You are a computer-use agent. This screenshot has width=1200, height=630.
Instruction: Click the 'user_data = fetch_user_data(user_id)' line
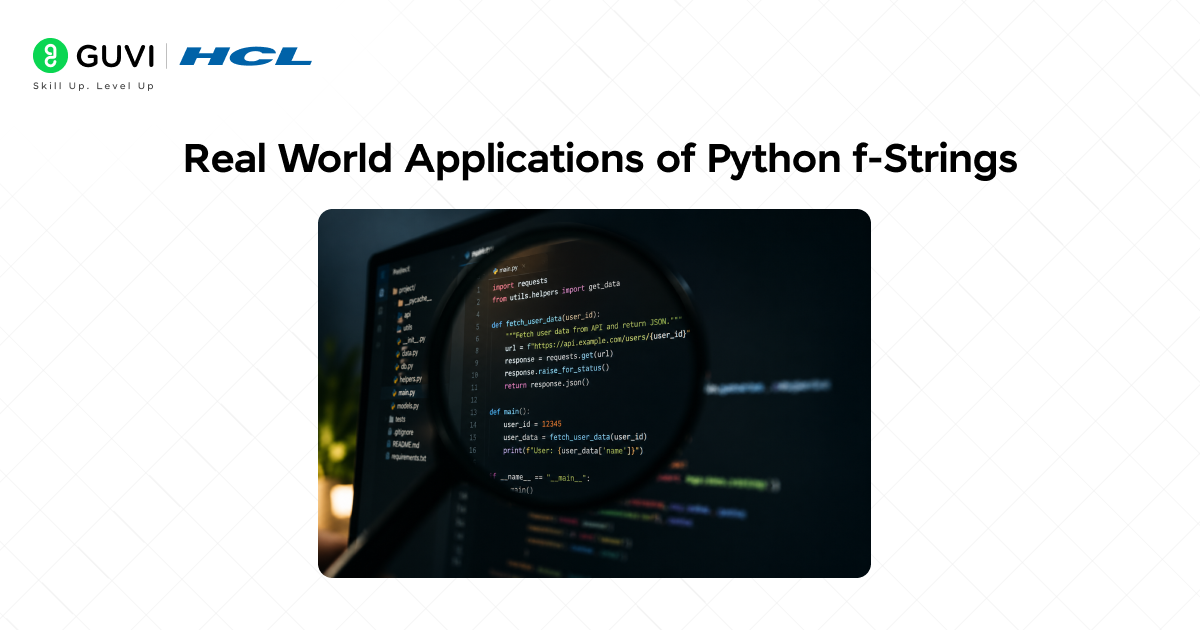click(575, 437)
